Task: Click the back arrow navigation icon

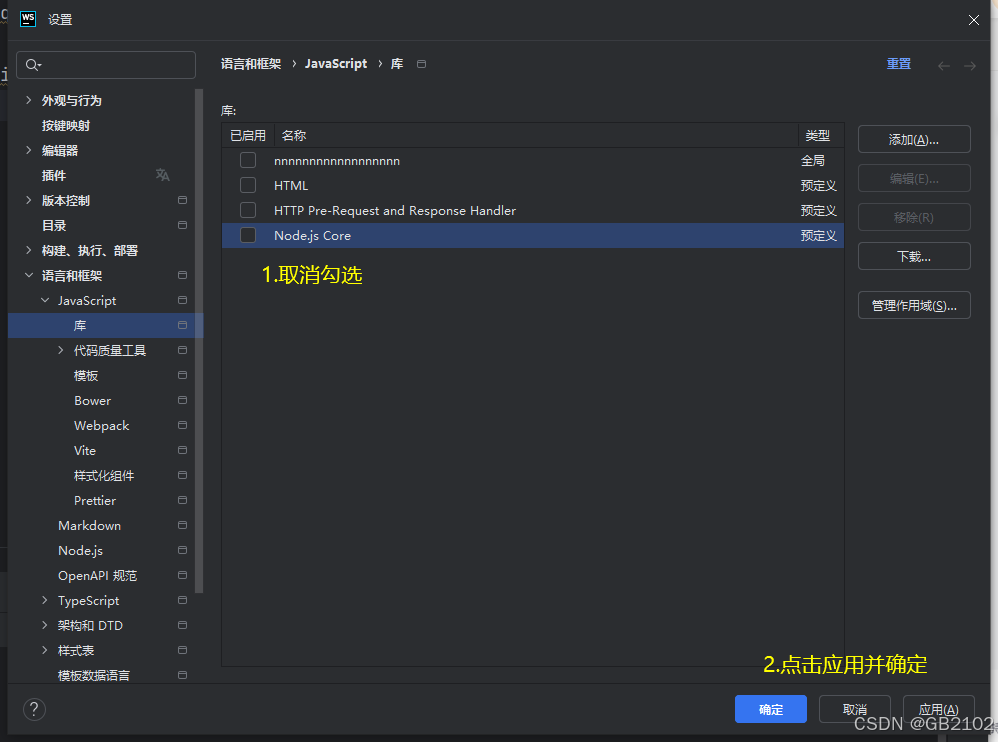Action: [x=944, y=66]
